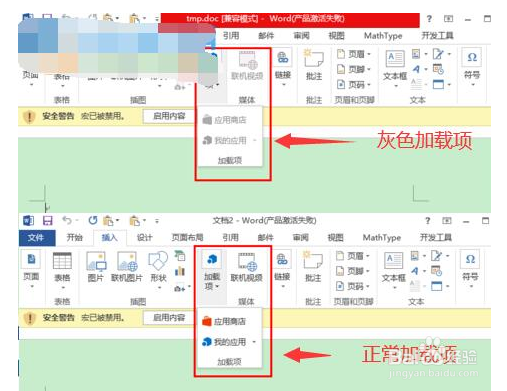This screenshot has width=507, height=391.
Task: Open 设计 tab in lower window
Action: 145,237
